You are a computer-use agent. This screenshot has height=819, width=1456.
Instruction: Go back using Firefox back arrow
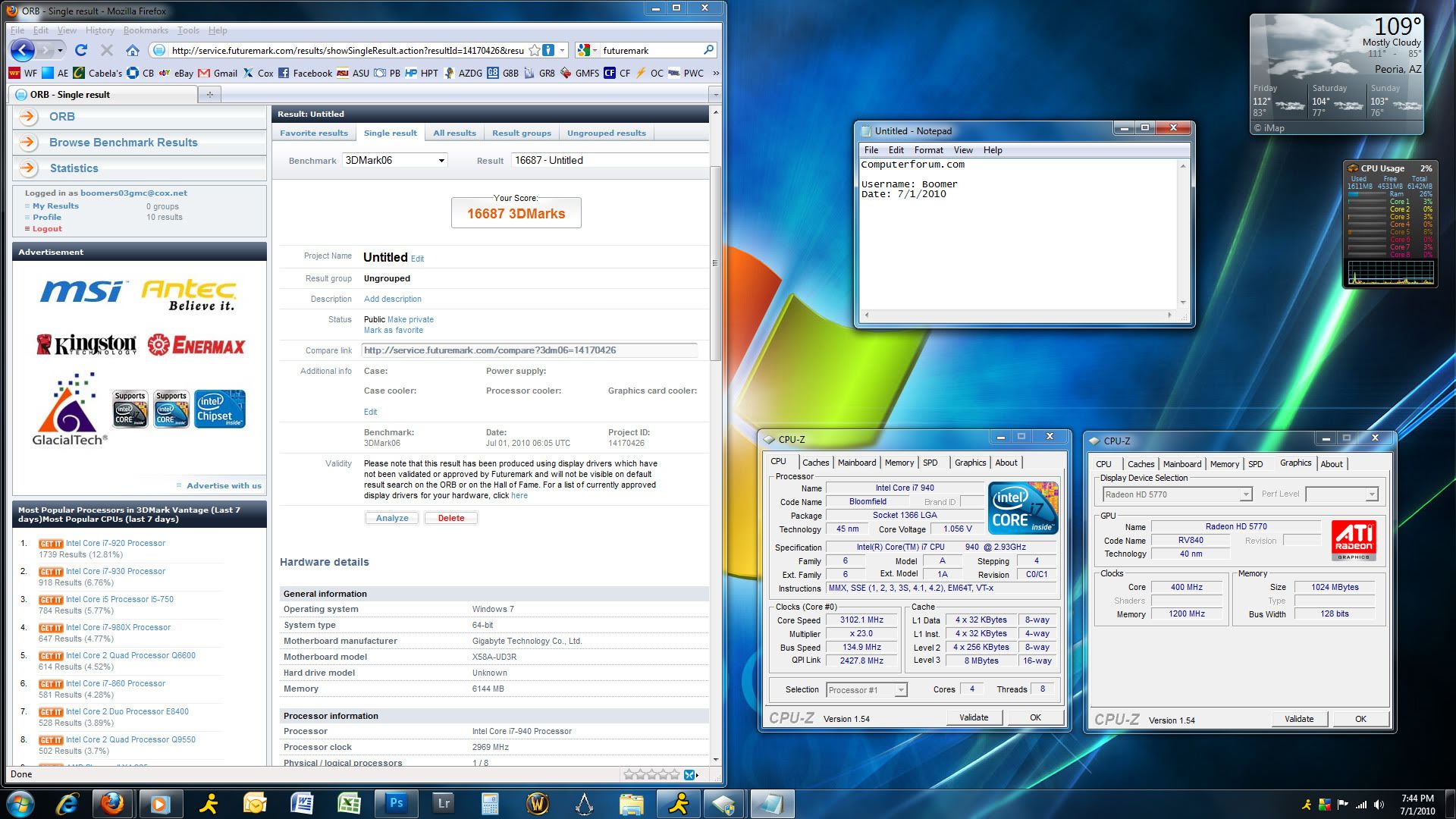tap(23, 51)
